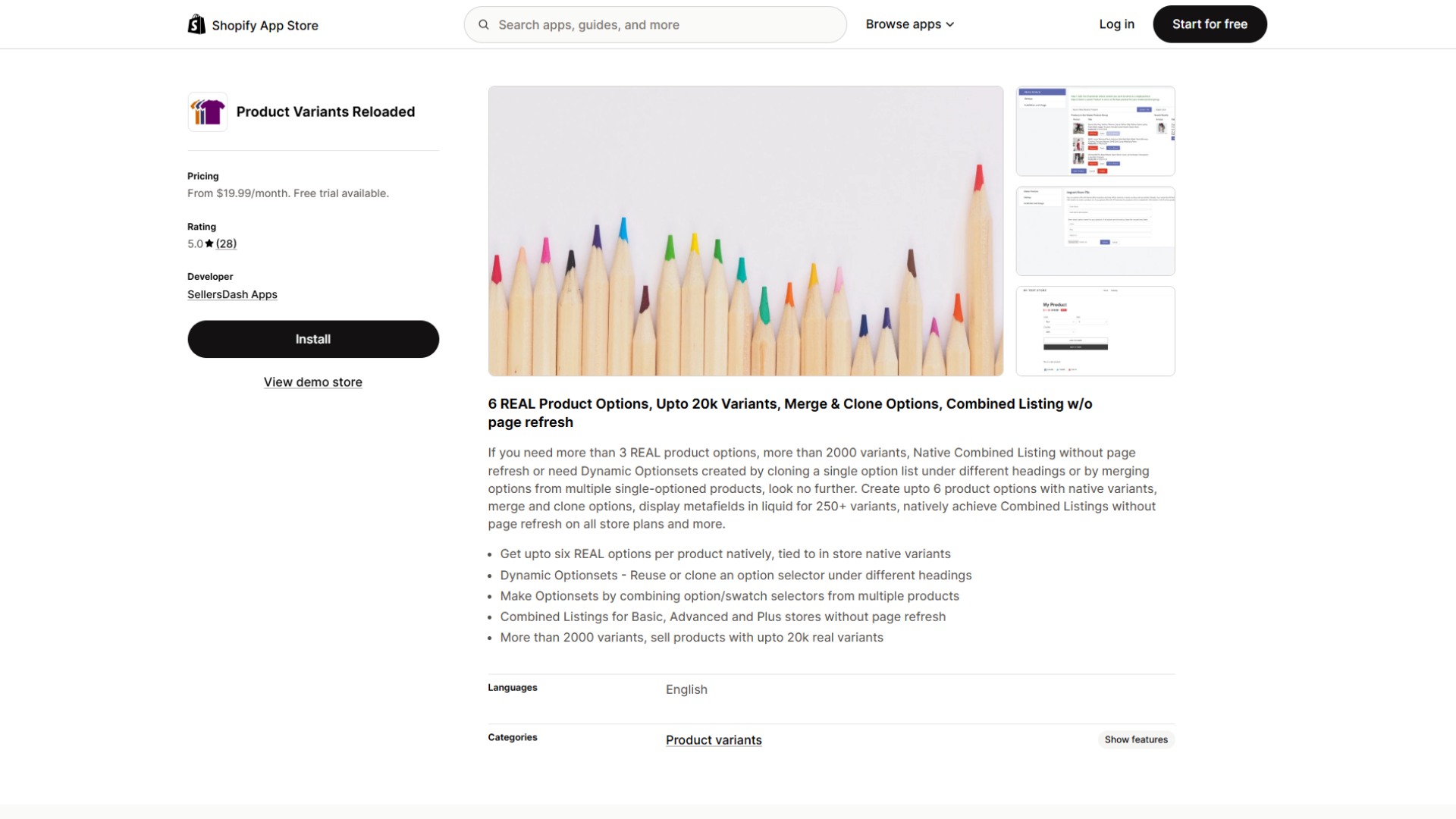Image resolution: width=1456 pixels, height=819 pixels.
Task: Click the 'Dynamic Optionsets' bullet point
Action: pyautogui.click(x=736, y=576)
